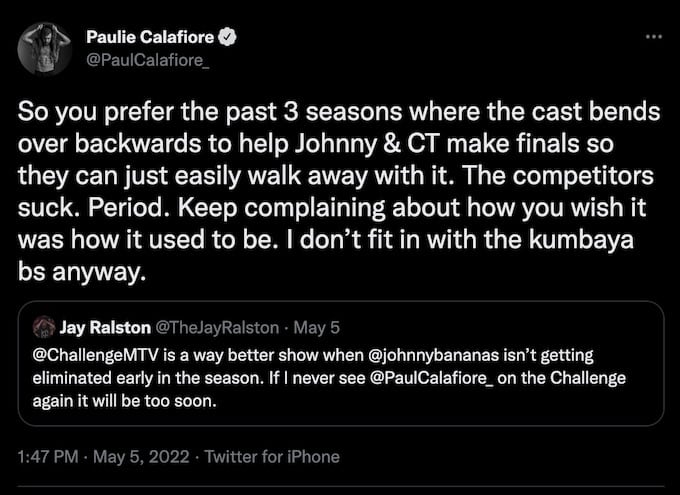
Task: Open the tweet's more options ellipsis menu
Action: click(654, 37)
